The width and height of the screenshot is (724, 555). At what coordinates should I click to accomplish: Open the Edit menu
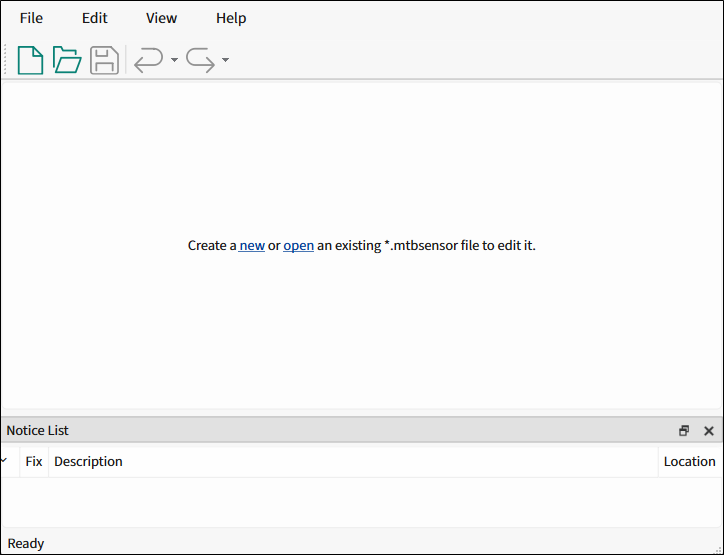click(94, 18)
